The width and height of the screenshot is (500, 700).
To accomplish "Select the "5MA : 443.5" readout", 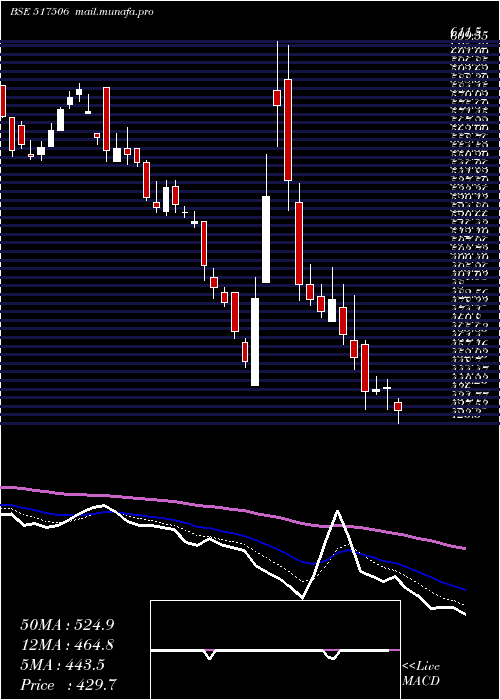I will (x=62, y=665).
